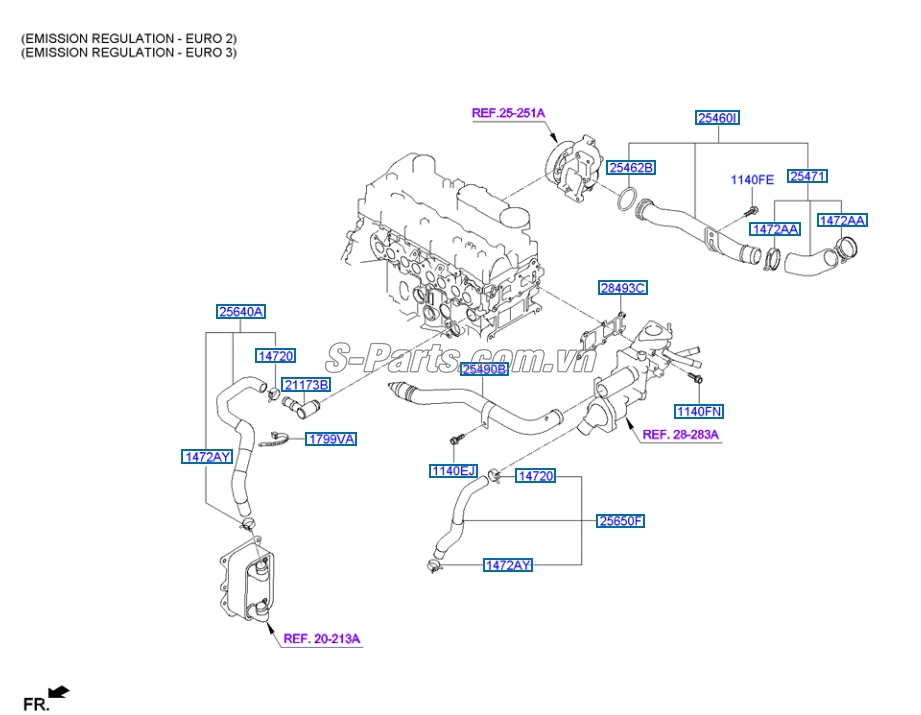Click the 1472AY label below 25650F hose
This screenshot has width=921, height=715.
point(508,567)
